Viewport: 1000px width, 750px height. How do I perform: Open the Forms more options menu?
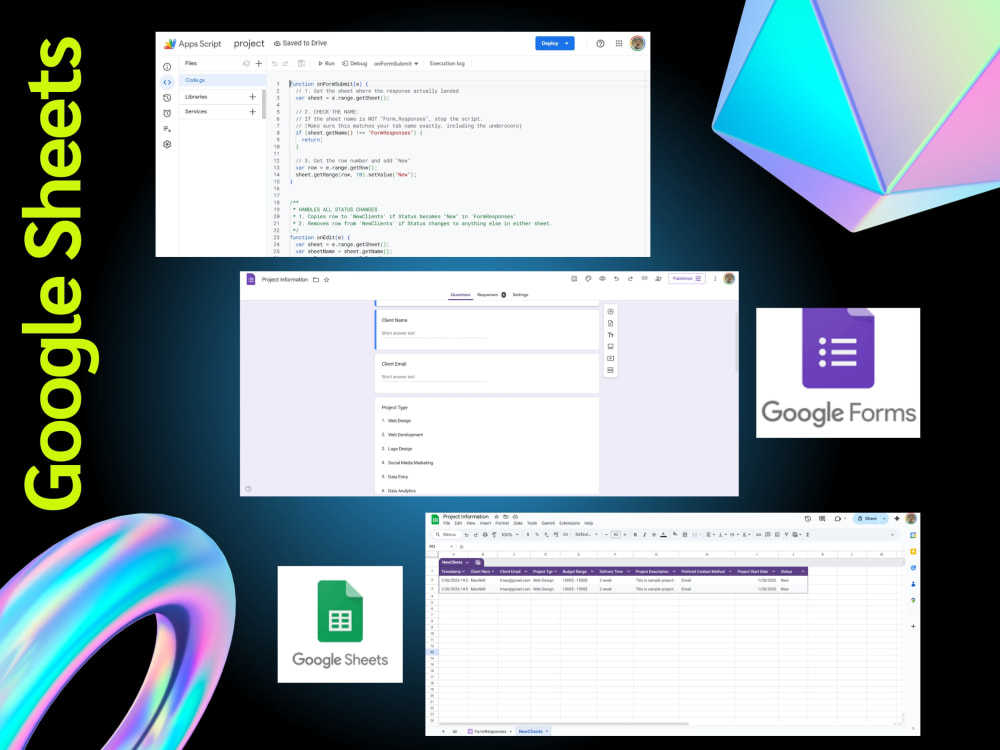point(715,279)
